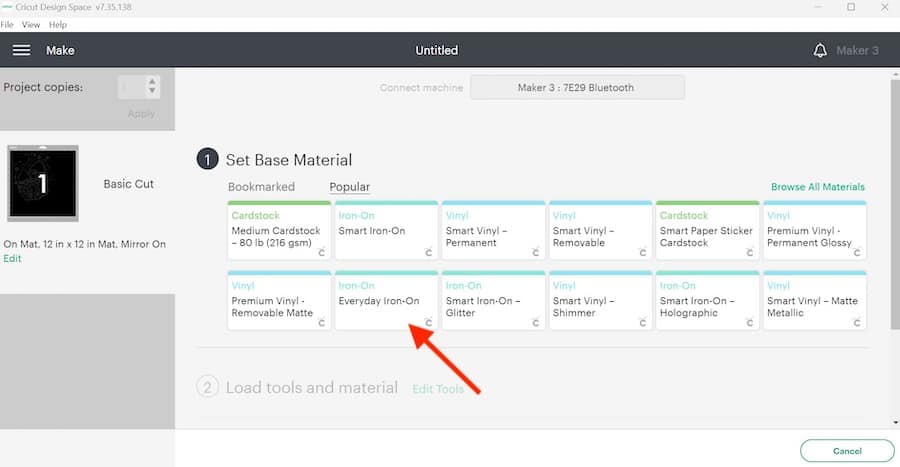Click the scrollbar down arrow
Viewport: 900px width, 467px height.
click(x=895, y=423)
